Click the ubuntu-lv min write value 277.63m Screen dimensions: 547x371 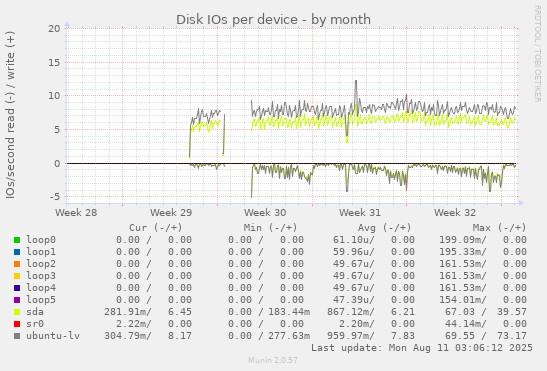pyautogui.click(x=289, y=335)
